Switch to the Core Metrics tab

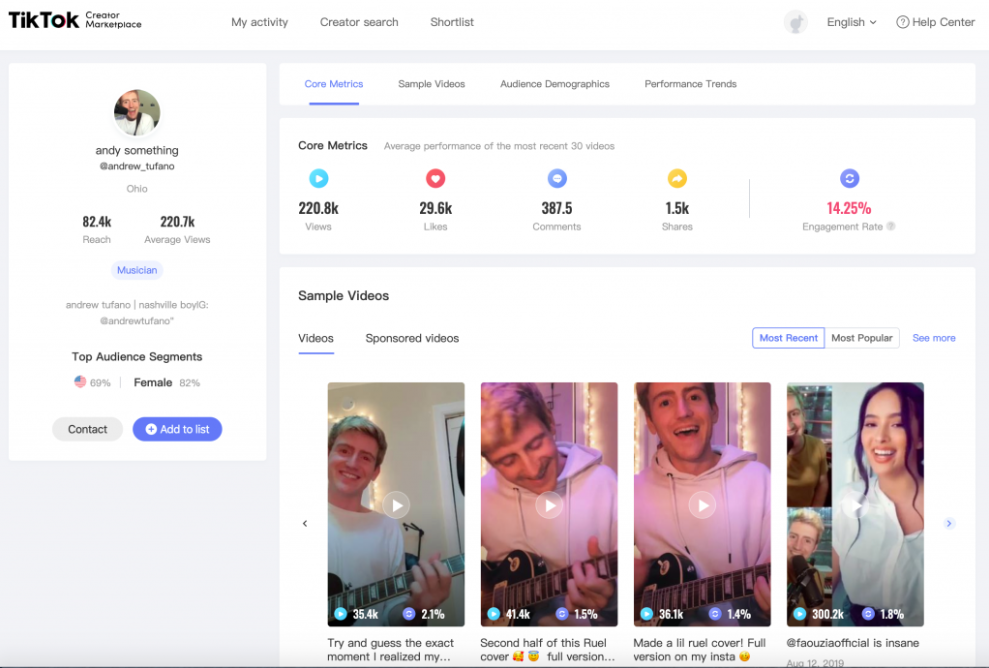coord(334,84)
